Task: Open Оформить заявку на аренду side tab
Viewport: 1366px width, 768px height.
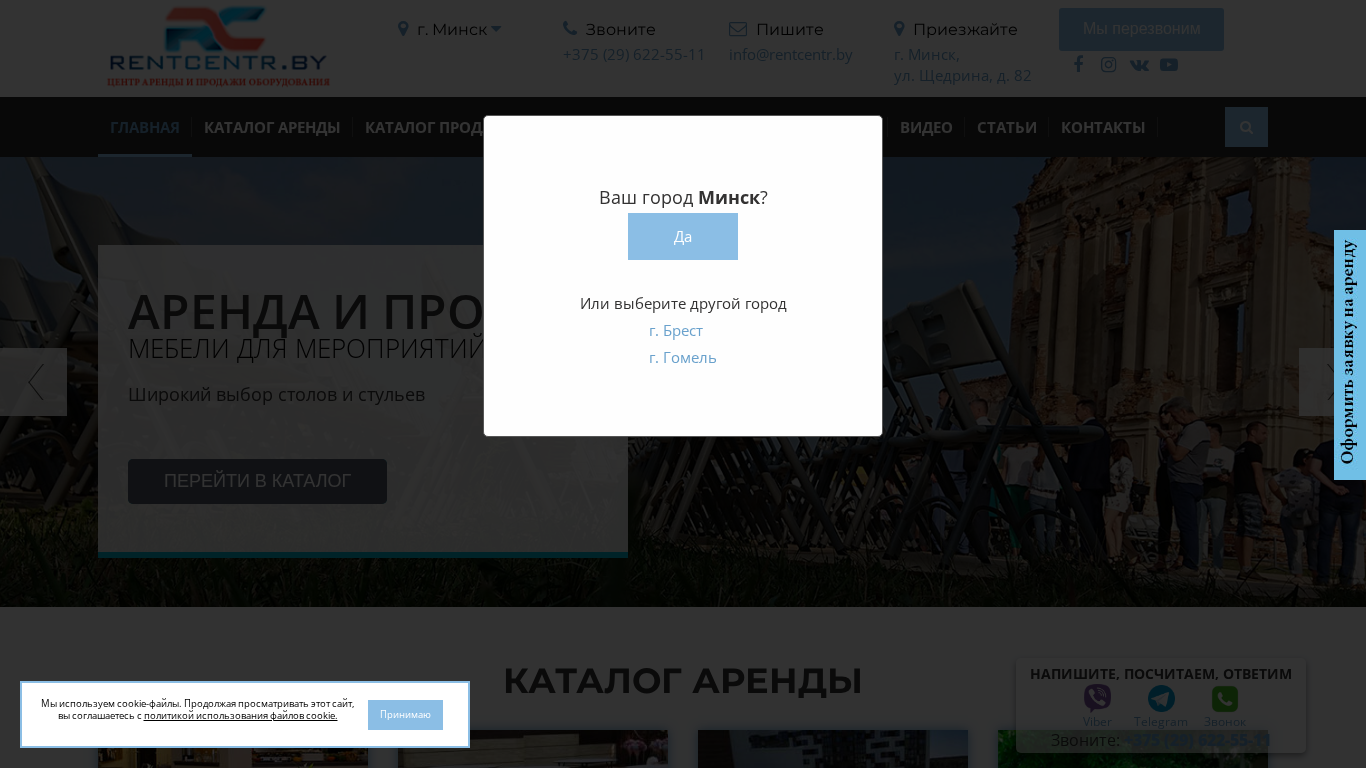Action: tap(1349, 355)
